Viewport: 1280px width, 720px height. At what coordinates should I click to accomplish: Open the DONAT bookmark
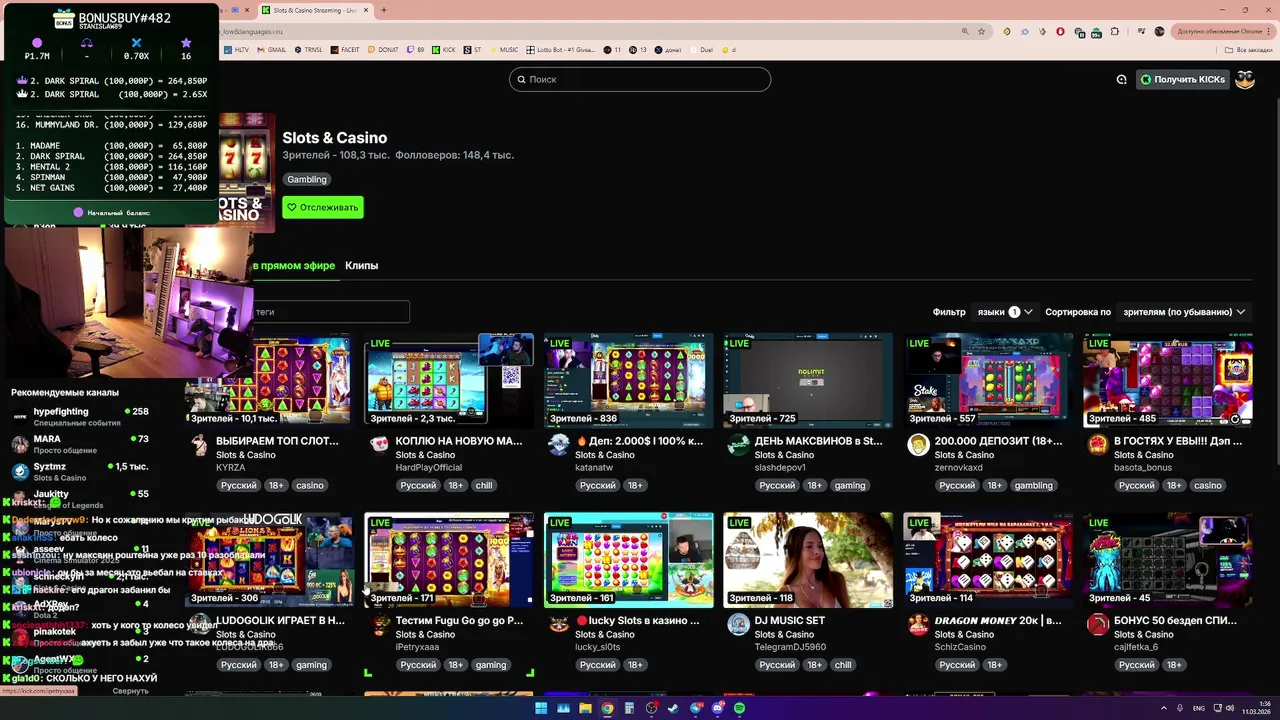[383, 49]
